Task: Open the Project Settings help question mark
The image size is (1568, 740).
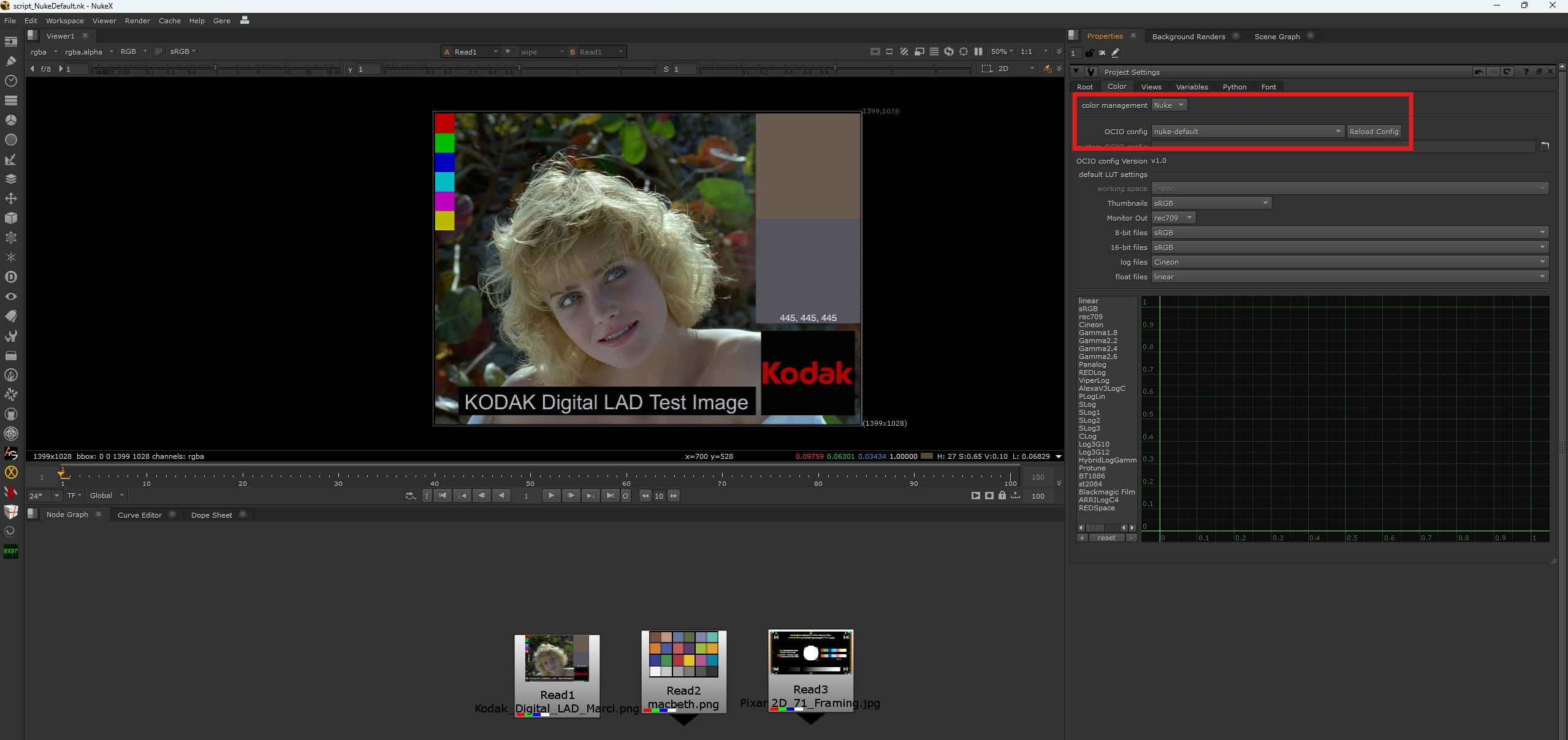Action: 1526,72
